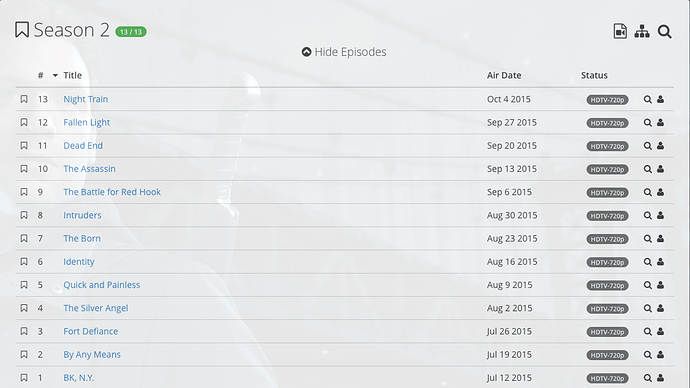Open manual search for Dead End episode
690x388 pixels.
coord(661,146)
